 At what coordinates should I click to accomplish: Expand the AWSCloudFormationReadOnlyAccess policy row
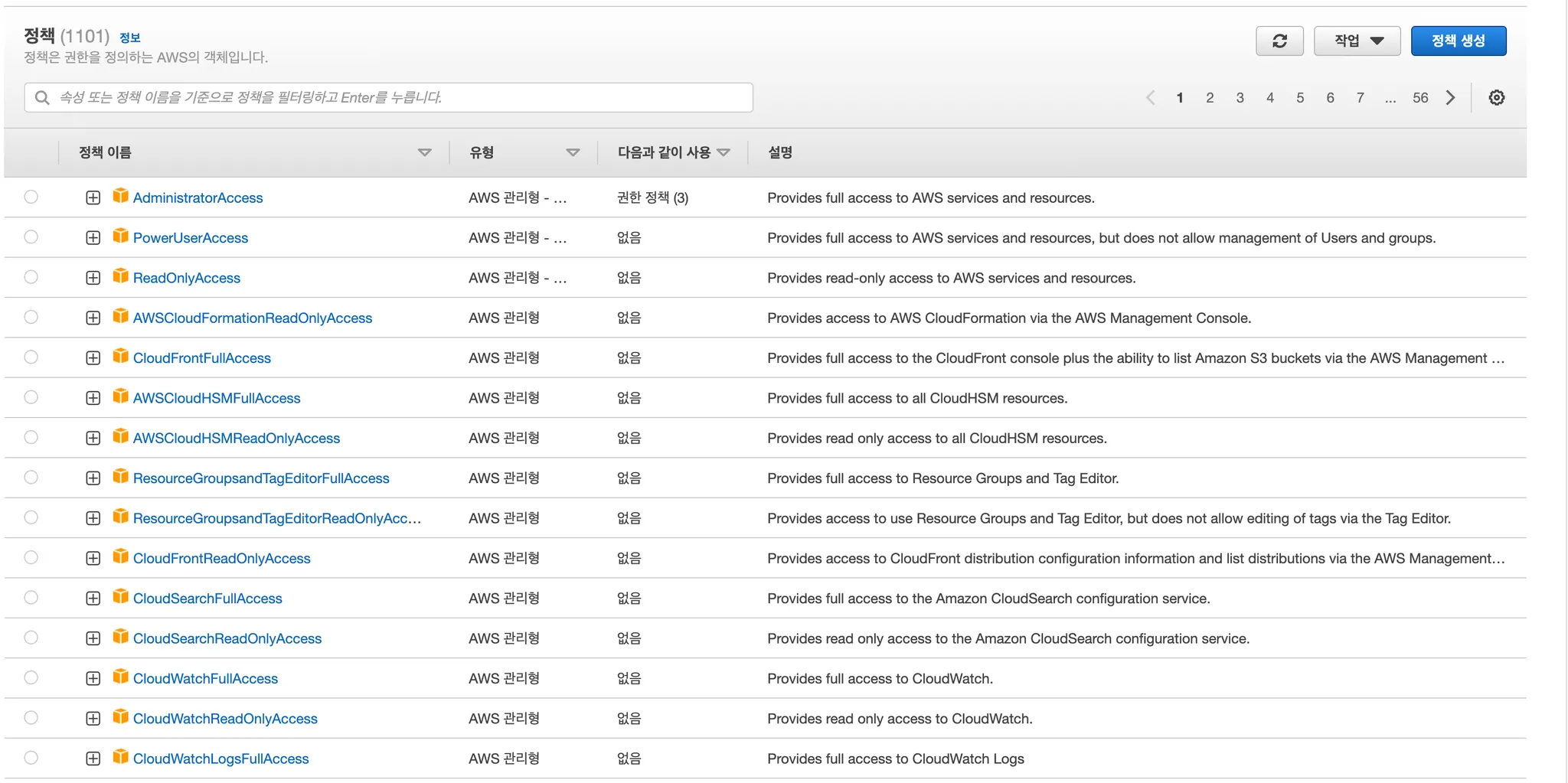pos(93,318)
